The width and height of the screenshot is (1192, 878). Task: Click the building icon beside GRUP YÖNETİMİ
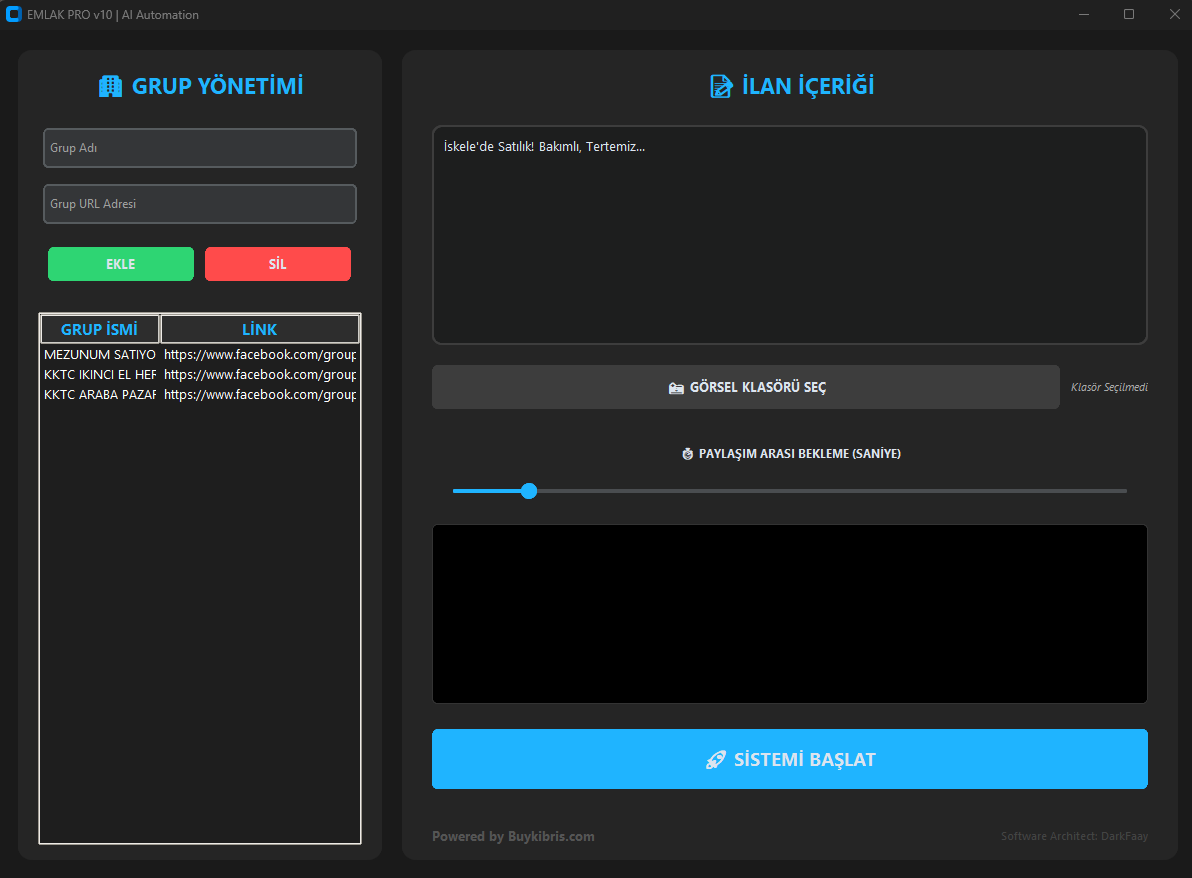[110, 87]
